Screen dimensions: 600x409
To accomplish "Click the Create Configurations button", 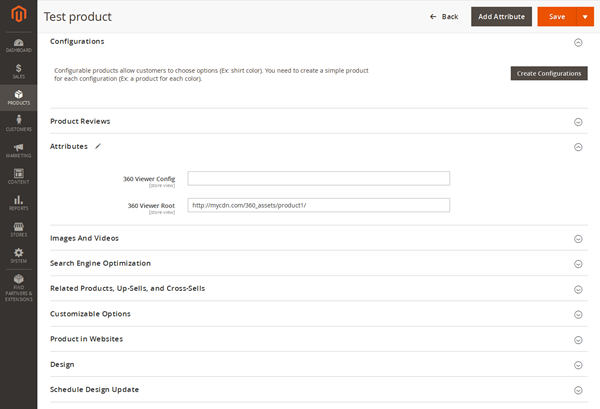I will pyautogui.click(x=549, y=74).
